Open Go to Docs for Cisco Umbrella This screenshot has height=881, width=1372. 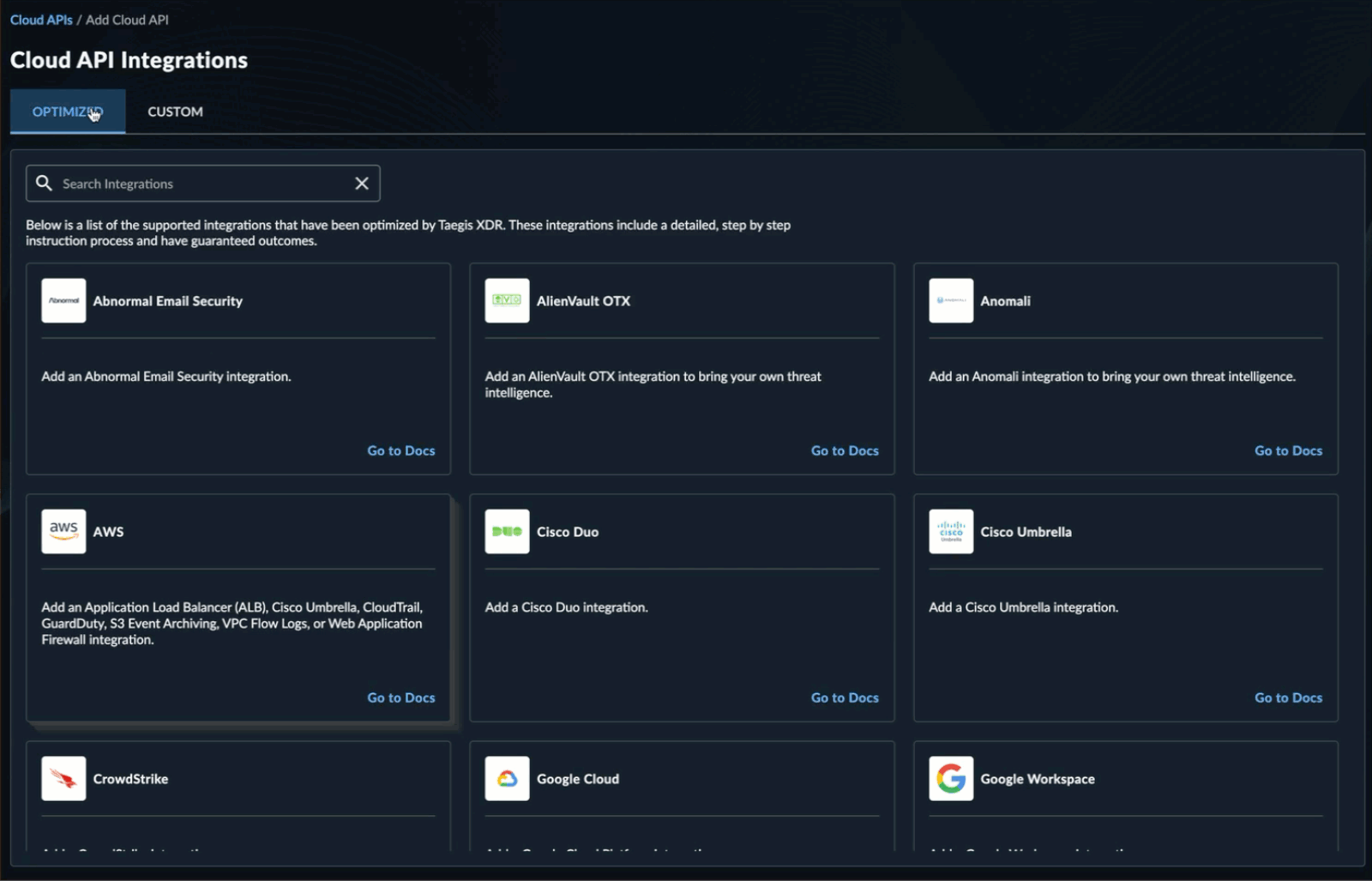1289,698
